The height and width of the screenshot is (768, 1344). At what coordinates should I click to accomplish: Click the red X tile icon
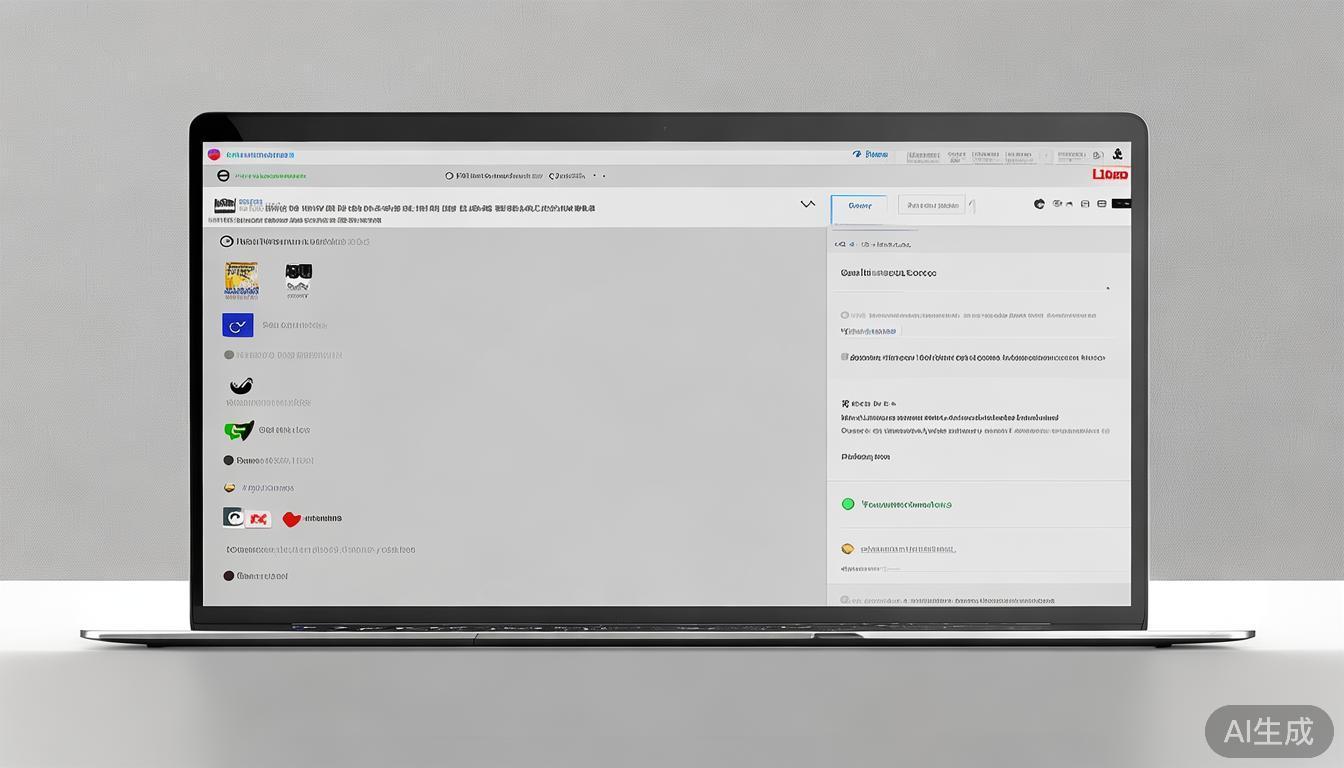[x=259, y=519]
